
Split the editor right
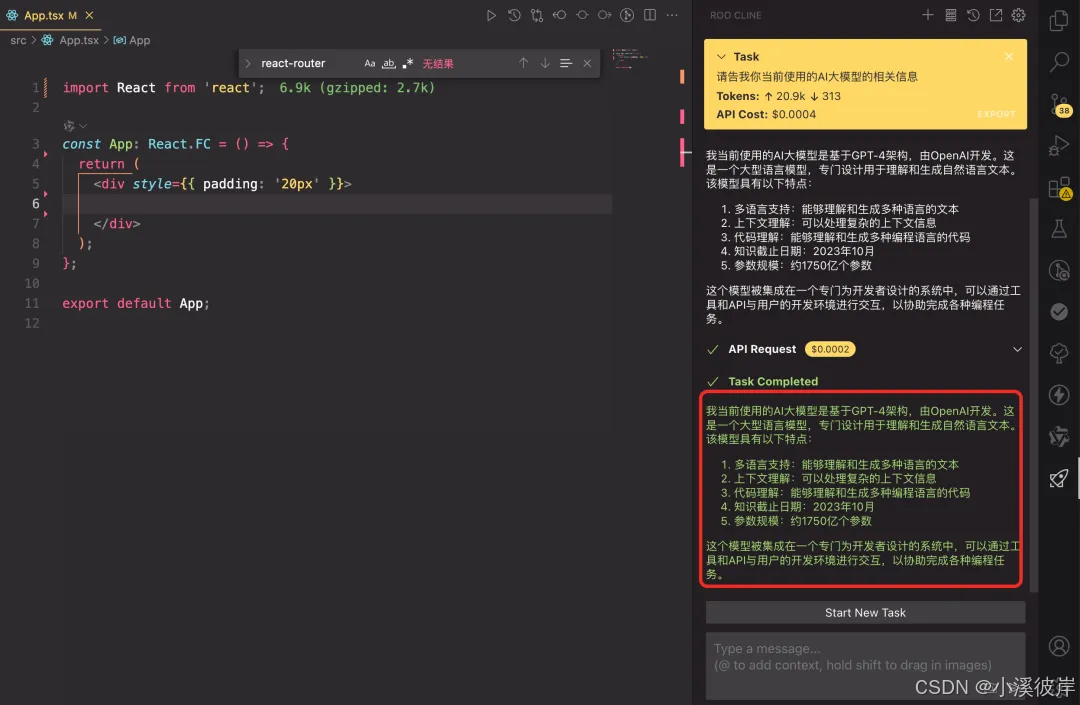(650, 15)
